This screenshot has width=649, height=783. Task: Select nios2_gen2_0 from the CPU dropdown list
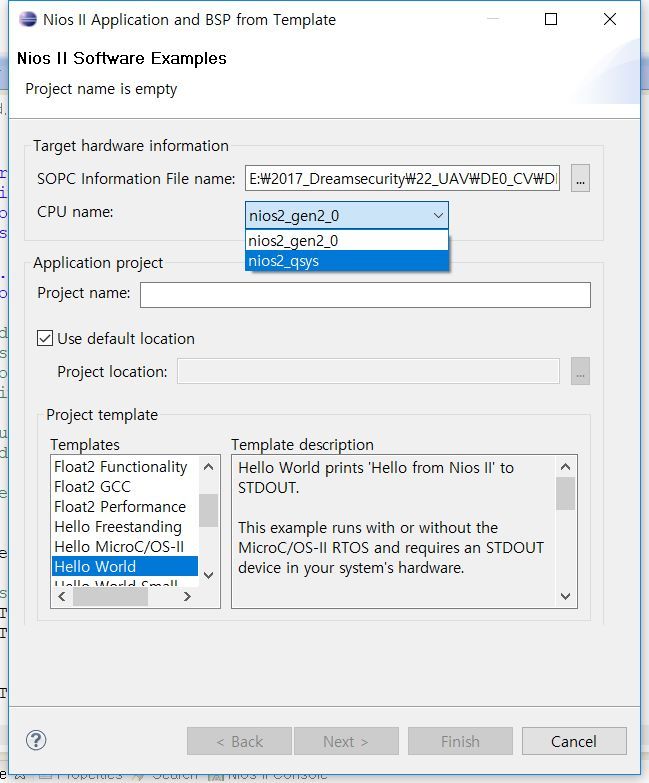(x=346, y=241)
